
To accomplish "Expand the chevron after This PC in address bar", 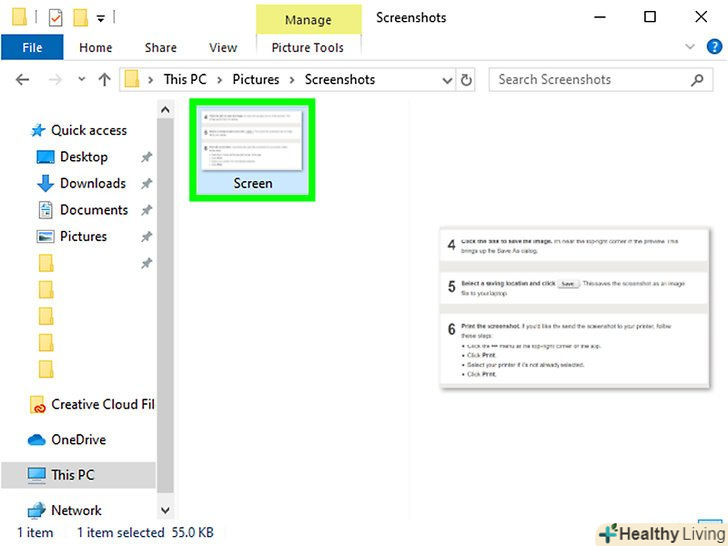I will click(220, 80).
